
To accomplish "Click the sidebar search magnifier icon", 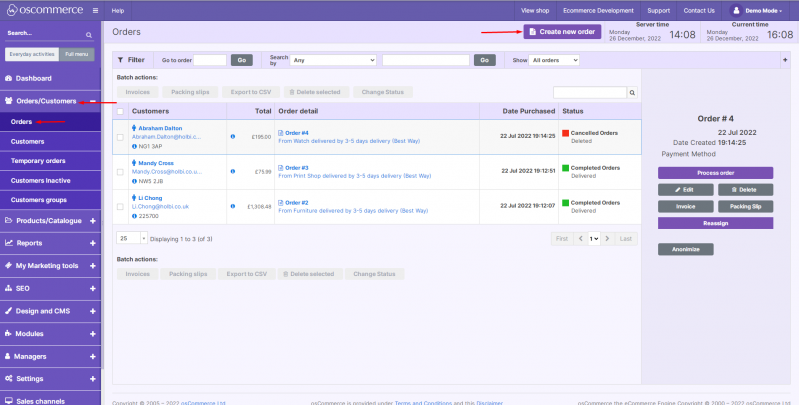I will [93, 33].
